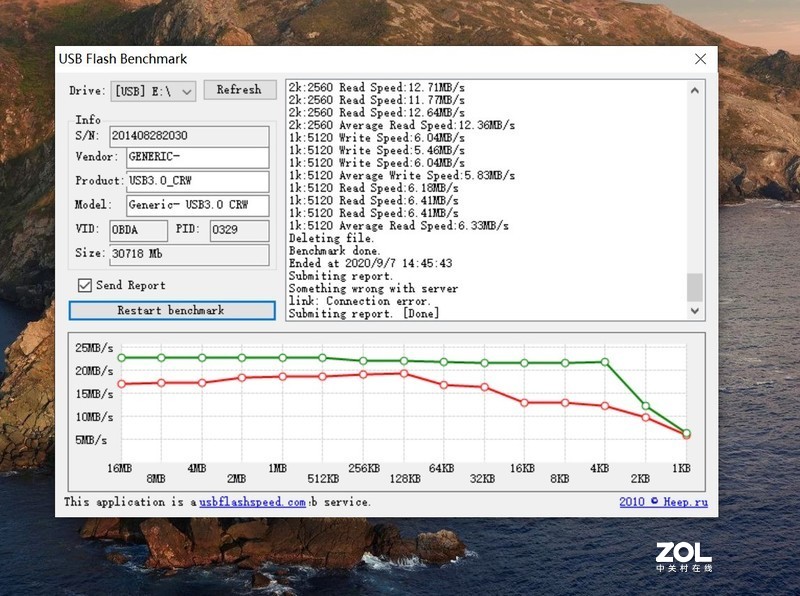Select the Vendor field with GENERIC-
This screenshot has width=800, height=596.
[x=197, y=158]
